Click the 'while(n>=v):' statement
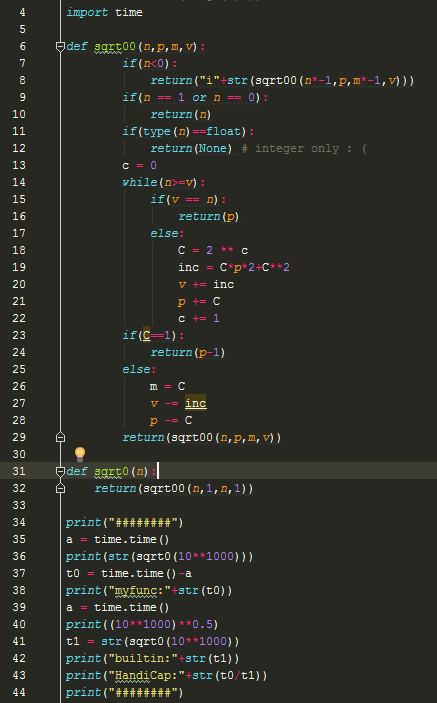This screenshot has height=703, width=437. point(164,182)
